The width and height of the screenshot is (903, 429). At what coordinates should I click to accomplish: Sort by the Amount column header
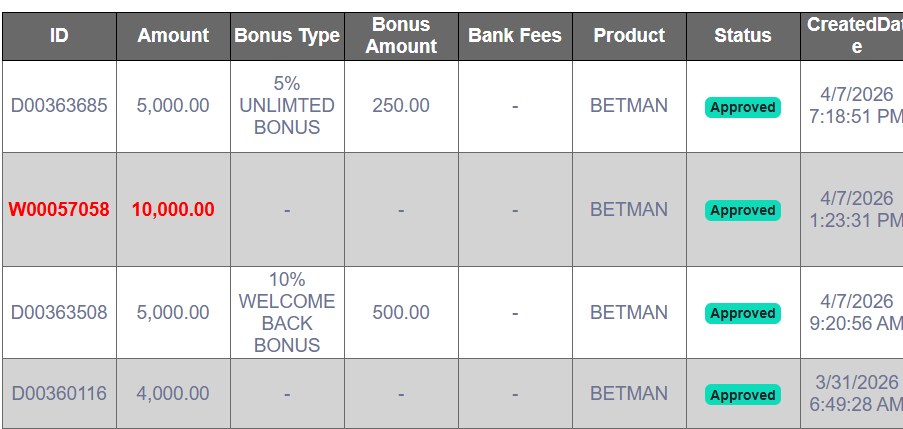173,36
